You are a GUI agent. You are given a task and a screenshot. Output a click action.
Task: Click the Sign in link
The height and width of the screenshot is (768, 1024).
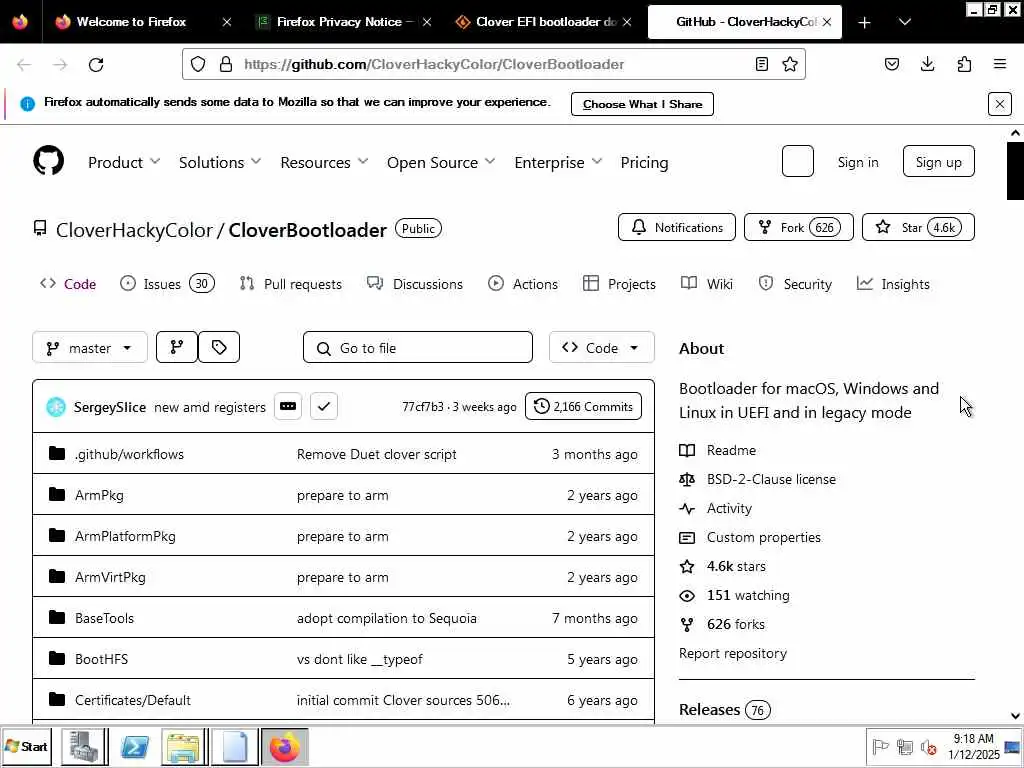857,162
